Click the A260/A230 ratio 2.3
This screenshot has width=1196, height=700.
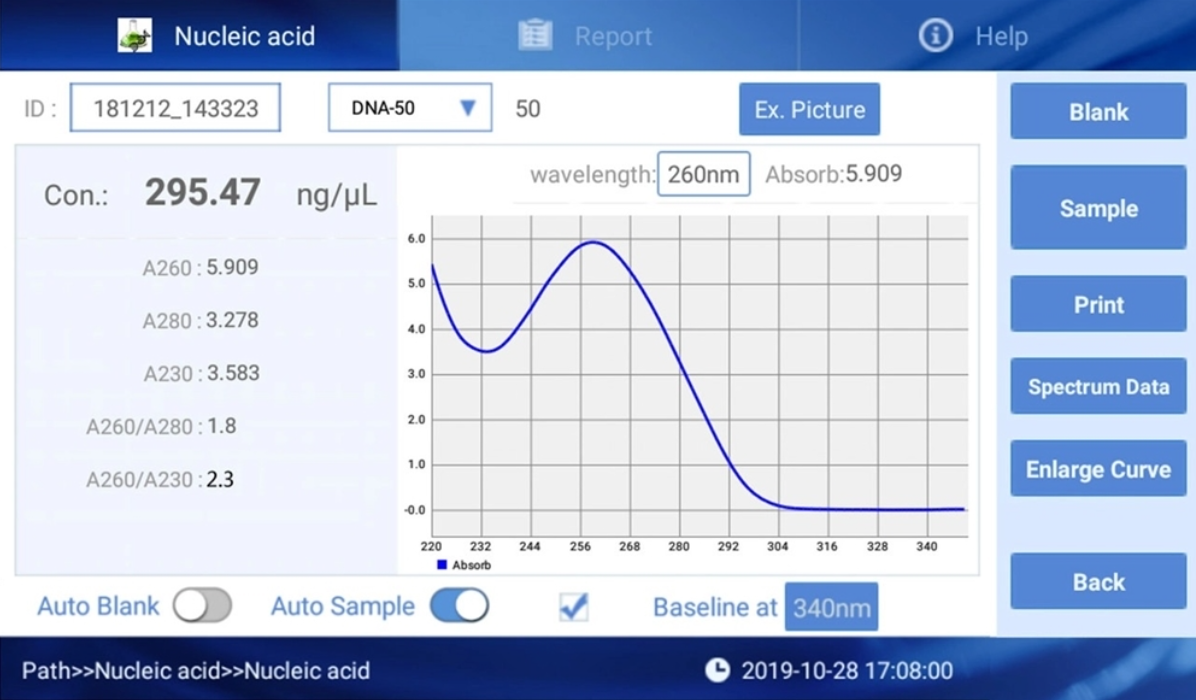(220, 479)
